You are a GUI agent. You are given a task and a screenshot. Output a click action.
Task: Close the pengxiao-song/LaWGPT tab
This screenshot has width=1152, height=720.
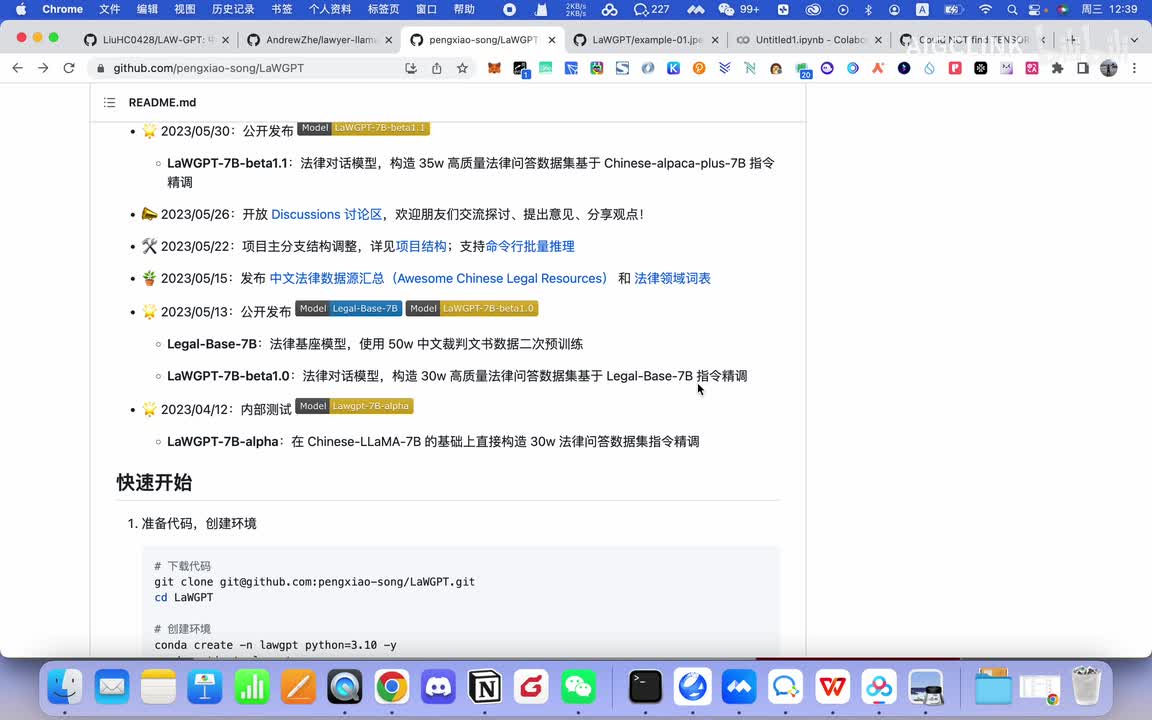point(552,40)
